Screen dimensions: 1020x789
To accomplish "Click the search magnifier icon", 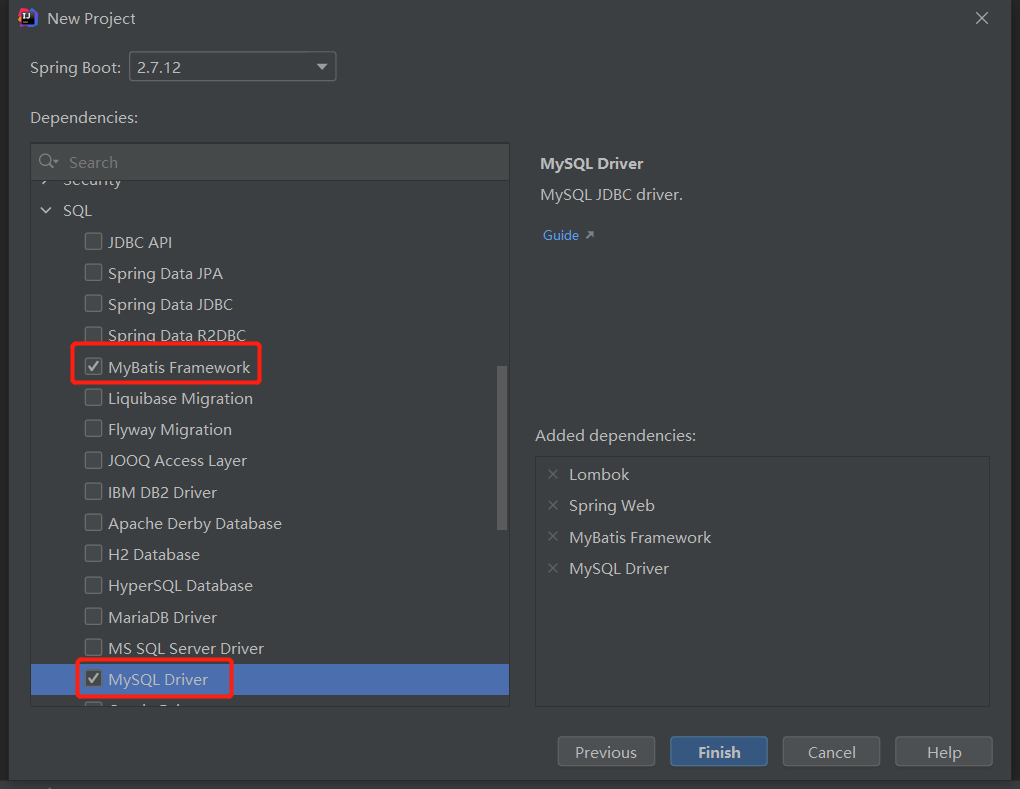I will pyautogui.click(x=47, y=162).
